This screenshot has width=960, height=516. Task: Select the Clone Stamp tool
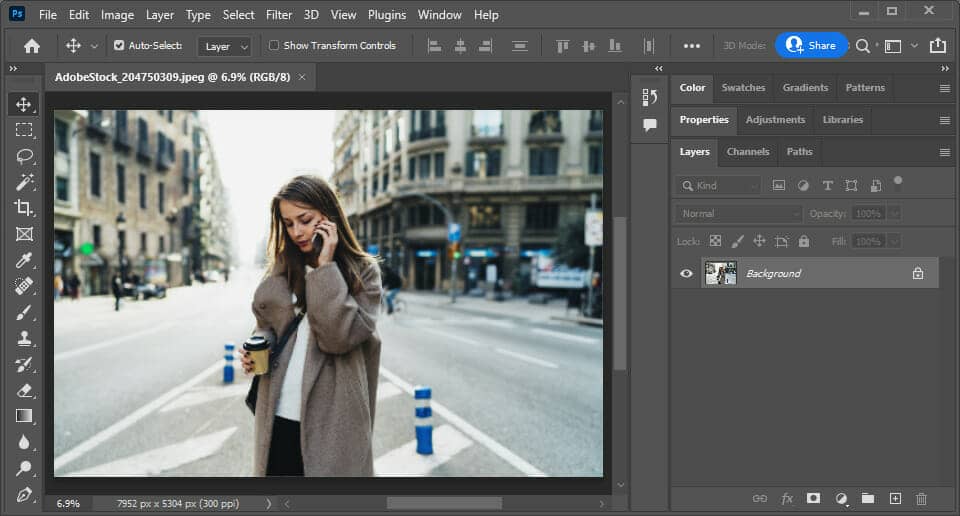pos(24,338)
